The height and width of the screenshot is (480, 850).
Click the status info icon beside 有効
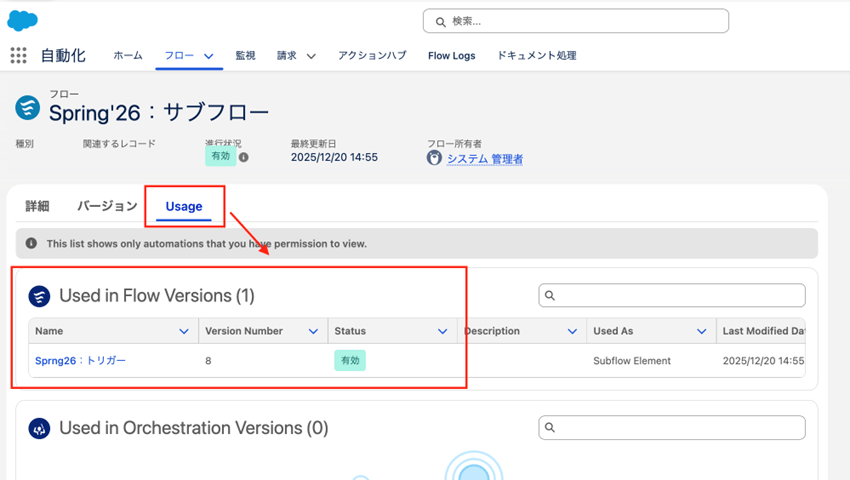(x=244, y=157)
